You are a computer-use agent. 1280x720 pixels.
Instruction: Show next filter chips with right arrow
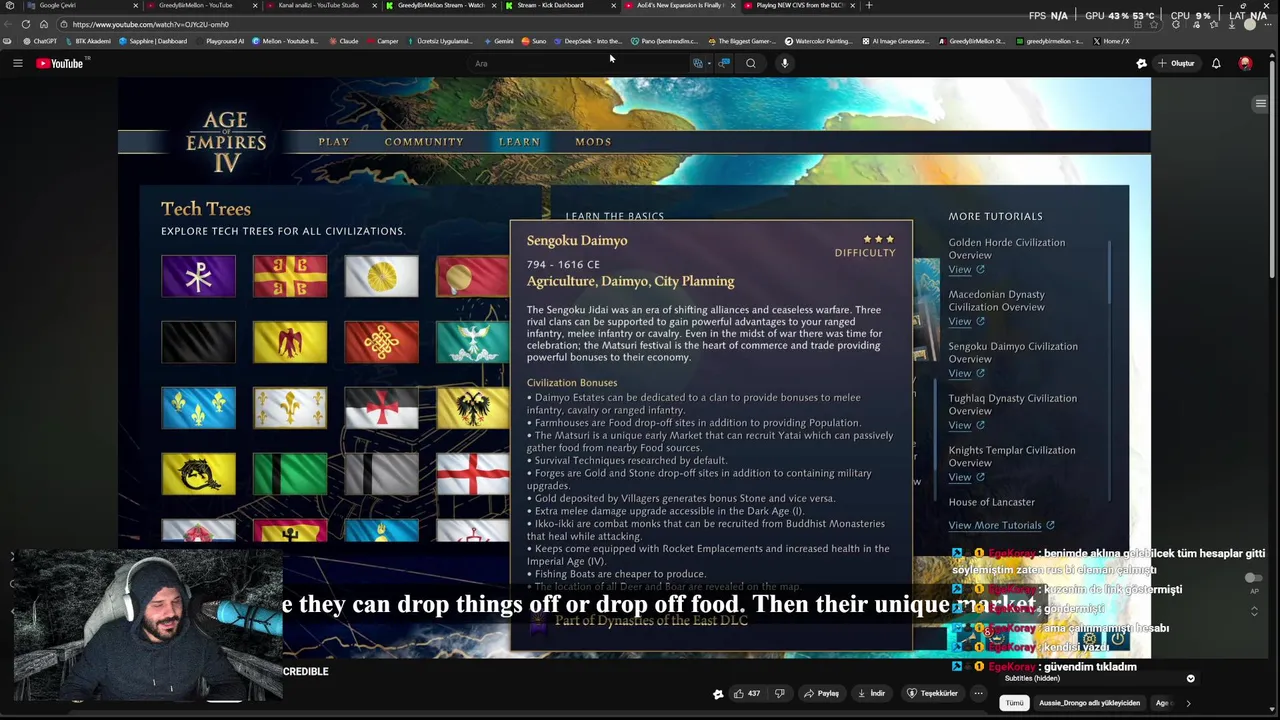(1188, 703)
